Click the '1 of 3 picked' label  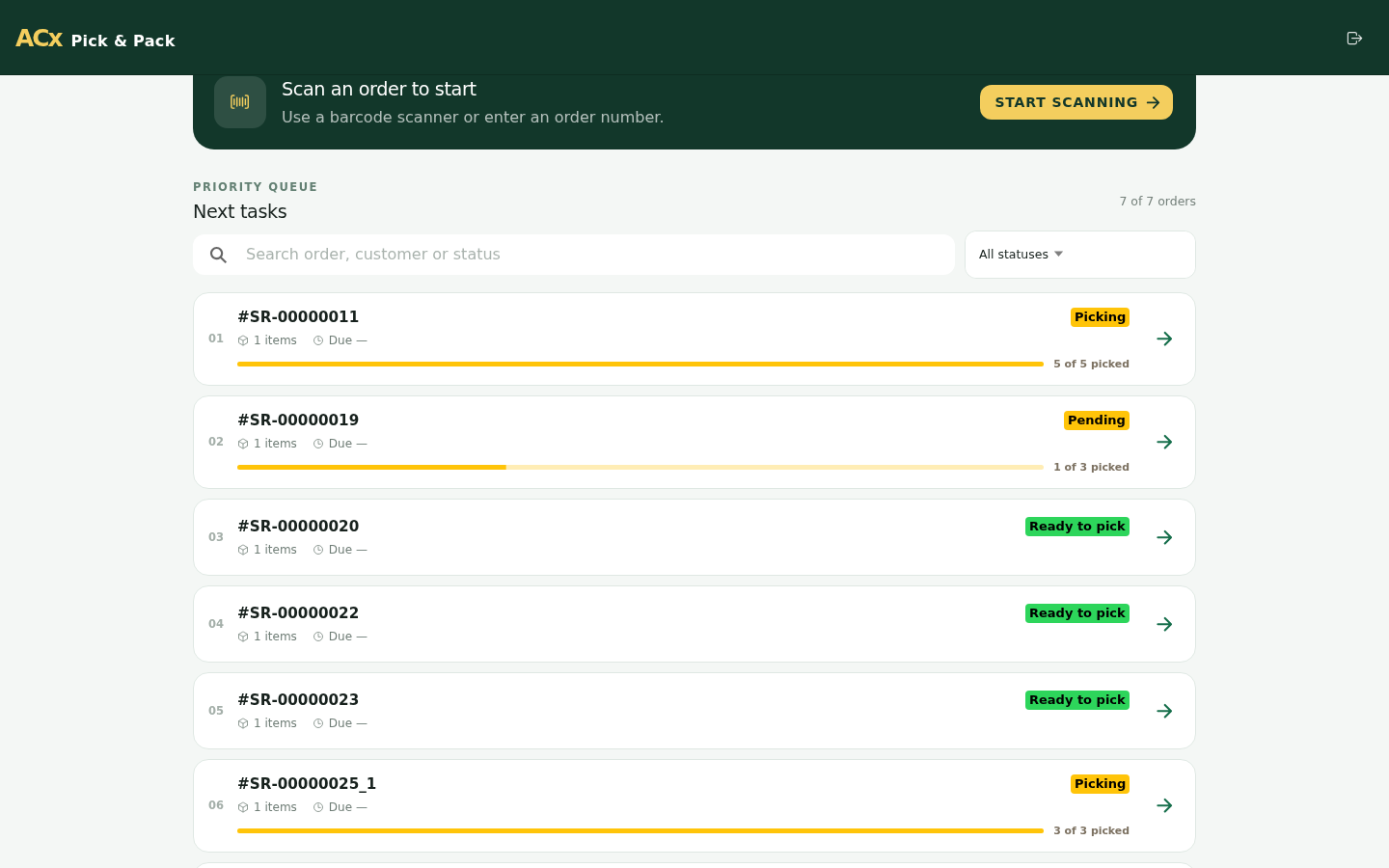pos(1091,468)
